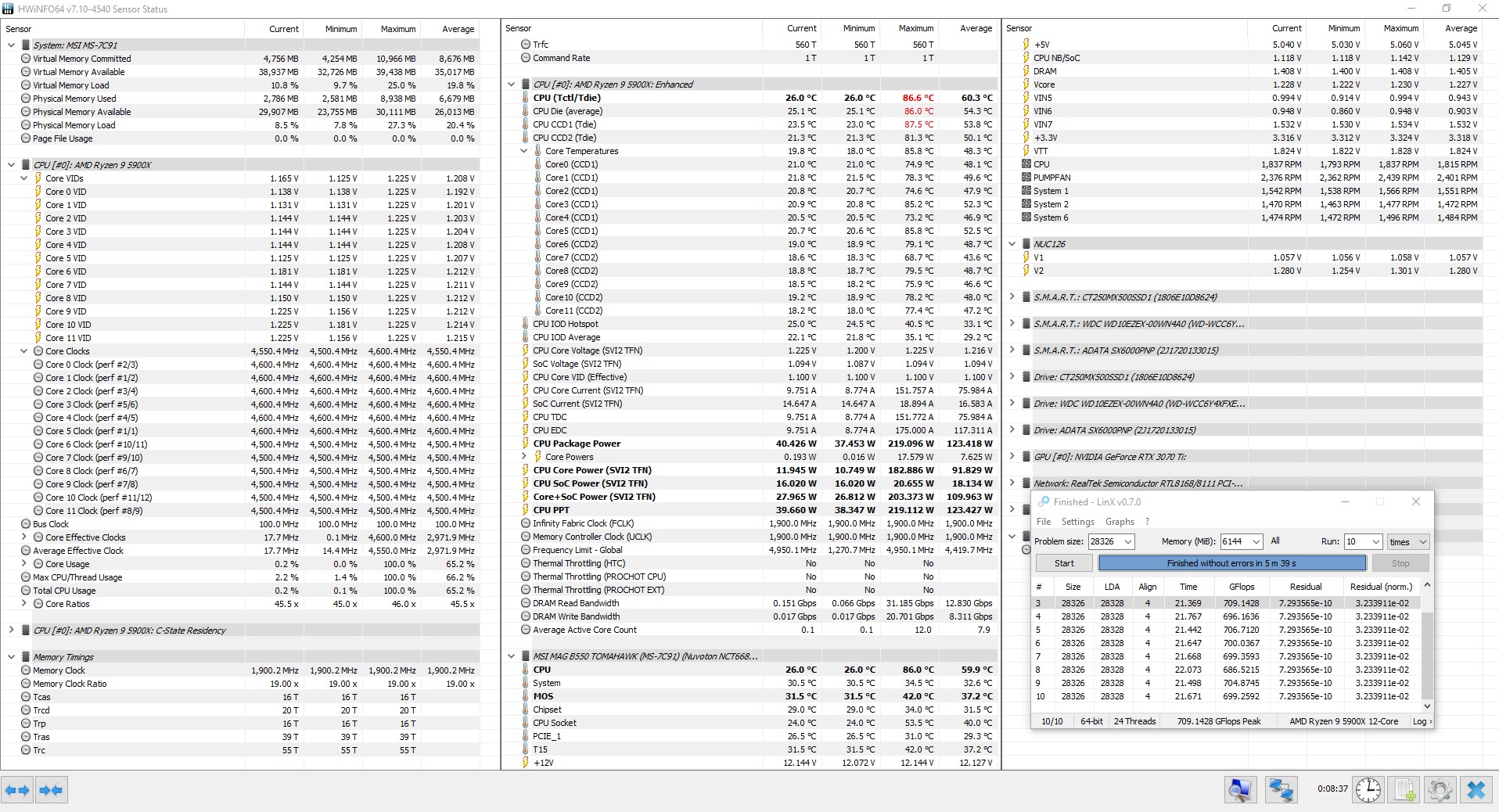This screenshot has width=1499, height=812.
Task: Click the GFlops column header in LinX
Action: coord(1242,587)
